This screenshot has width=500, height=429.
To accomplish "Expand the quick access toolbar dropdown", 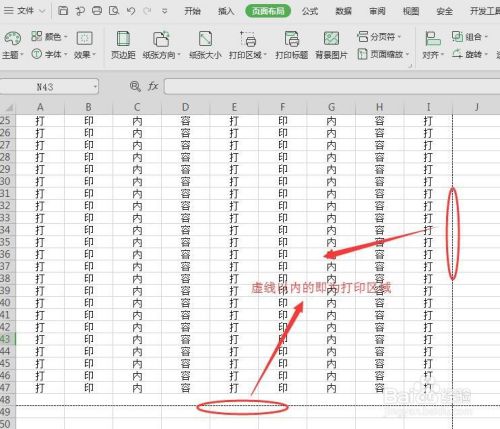I will coord(164,11).
